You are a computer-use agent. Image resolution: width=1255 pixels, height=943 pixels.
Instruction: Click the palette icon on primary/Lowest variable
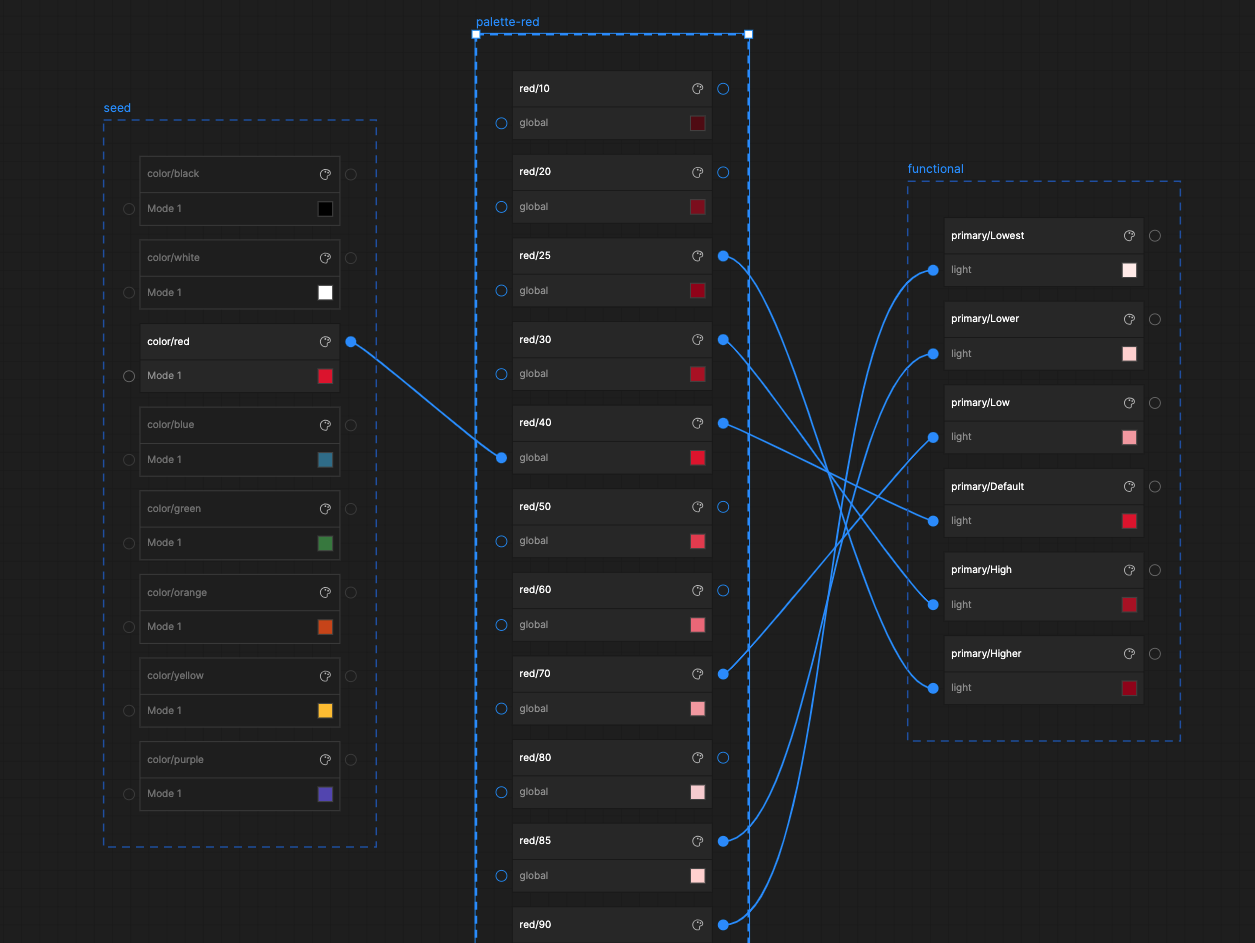pos(1129,235)
